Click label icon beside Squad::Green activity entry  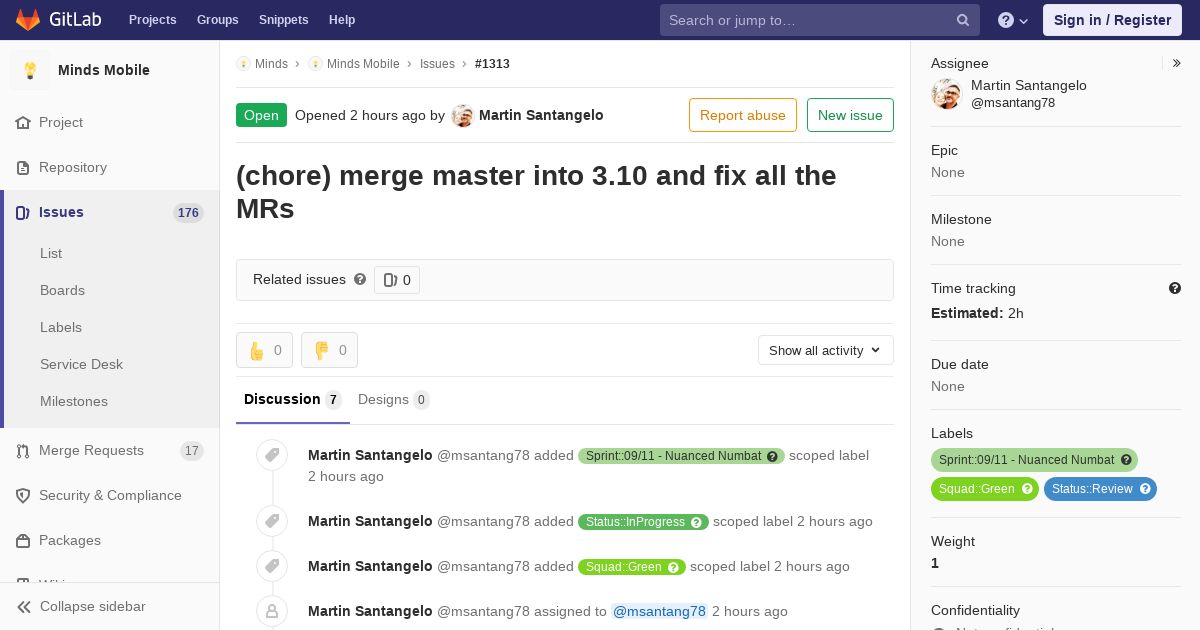[x=272, y=566]
